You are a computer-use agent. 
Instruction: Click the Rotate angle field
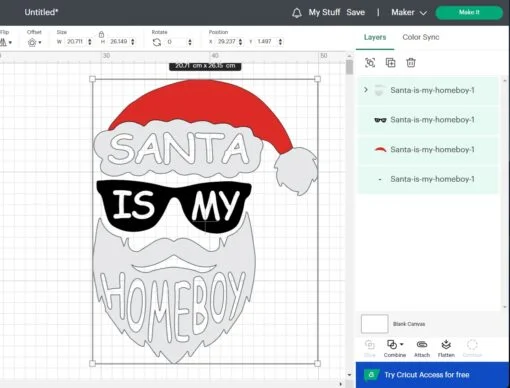pos(176,42)
